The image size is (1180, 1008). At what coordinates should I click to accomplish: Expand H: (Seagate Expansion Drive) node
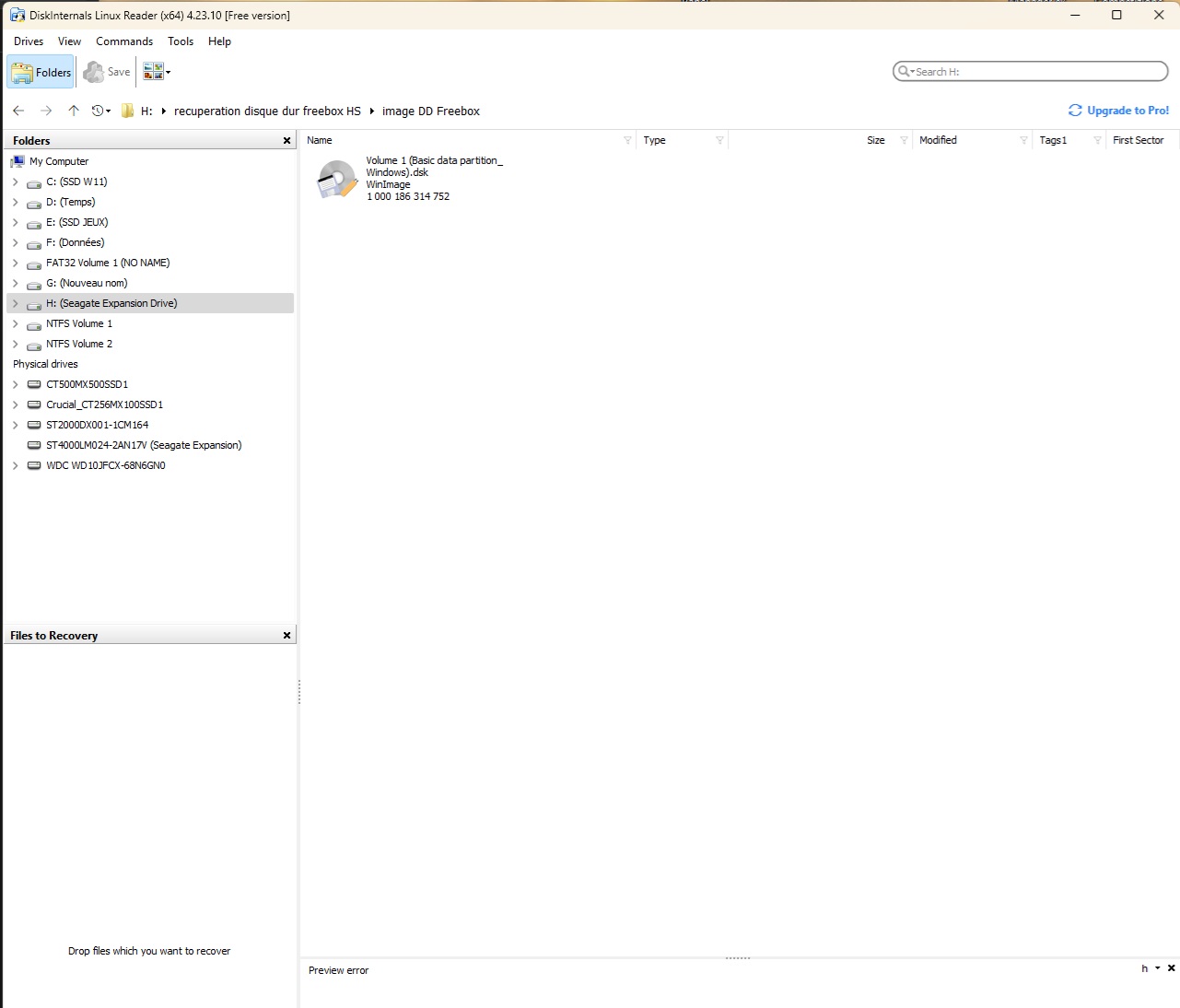point(15,303)
